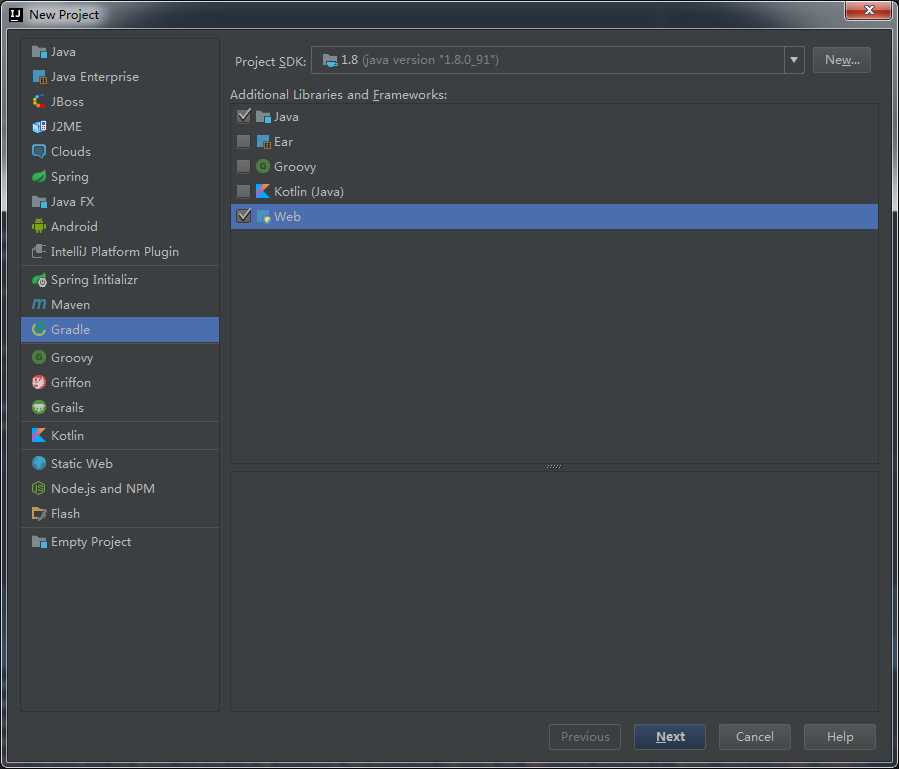The height and width of the screenshot is (769, 899).
Task: Click the Web framework icon
Action: pos(263,217)
